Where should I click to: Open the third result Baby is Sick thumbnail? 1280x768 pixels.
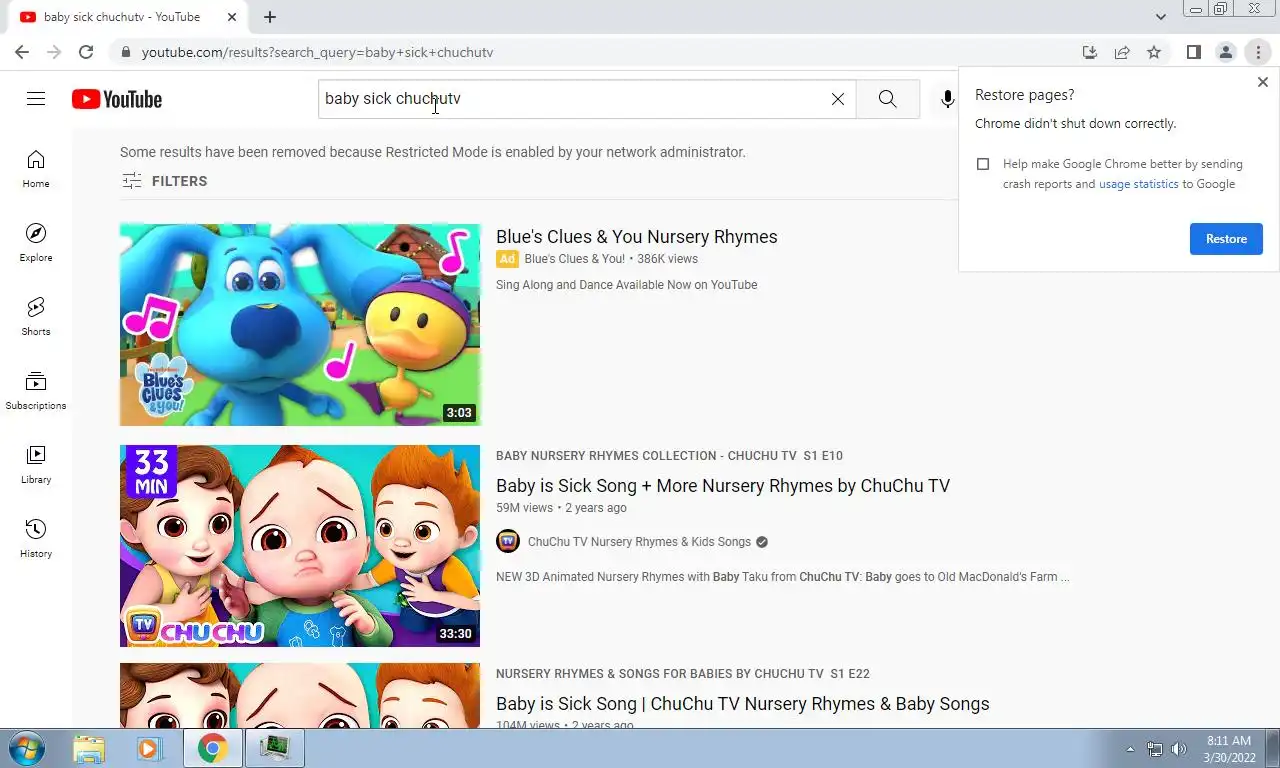pyautogui.click(x=300, y=695)
